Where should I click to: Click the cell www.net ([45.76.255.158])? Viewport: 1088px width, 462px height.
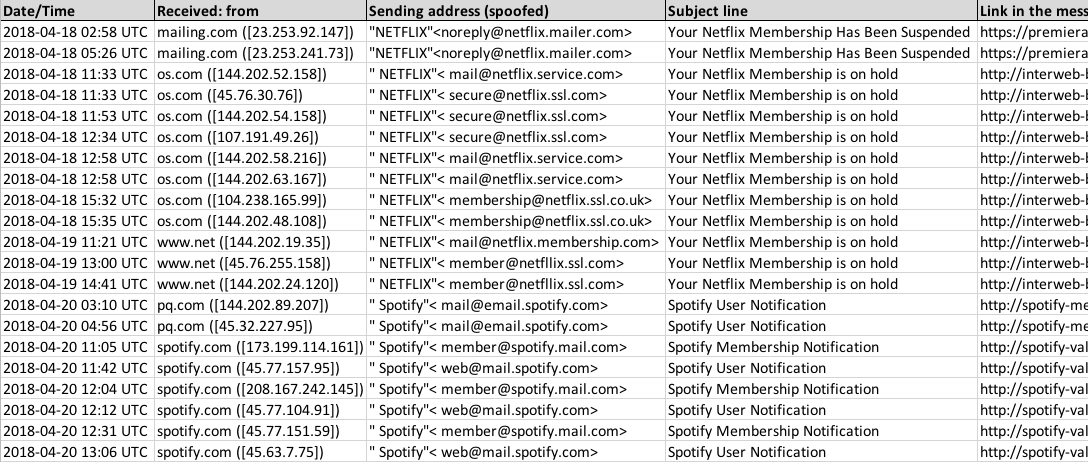tap(260, 263)
